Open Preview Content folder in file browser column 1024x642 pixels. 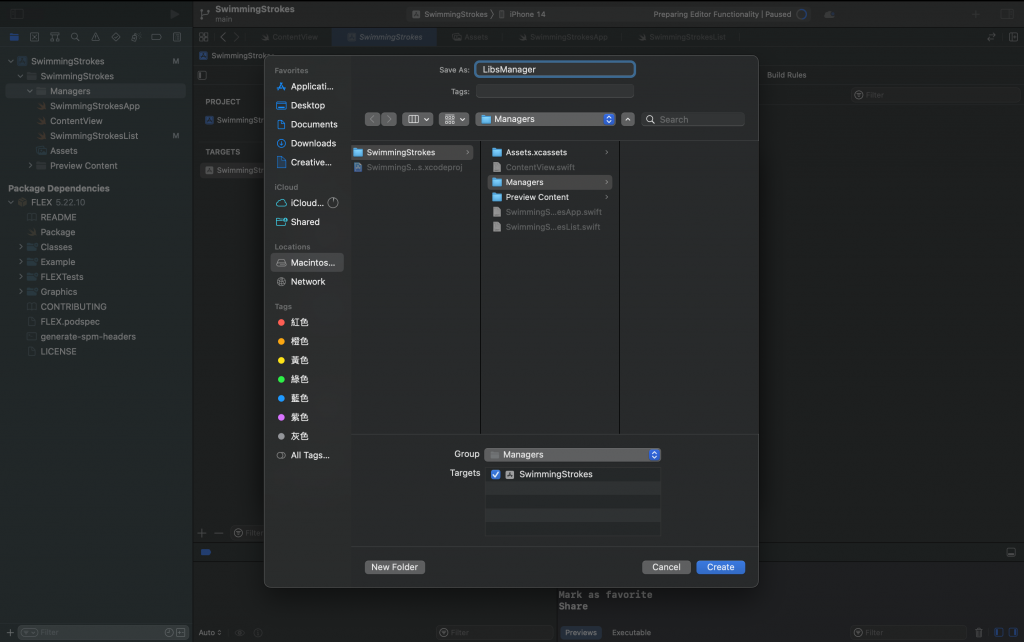click(x=550, y=197)
